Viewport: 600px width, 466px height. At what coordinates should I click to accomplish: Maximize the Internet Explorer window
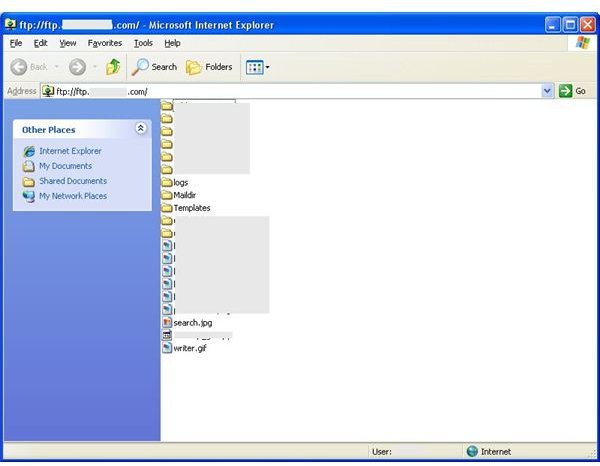tap(570, 25)
